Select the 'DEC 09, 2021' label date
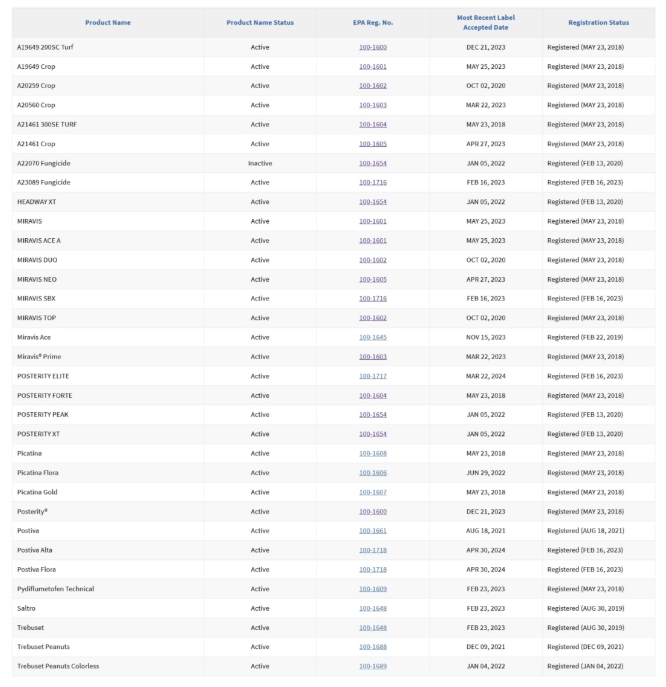Screen dimensions: 666x687 point(485,647)
